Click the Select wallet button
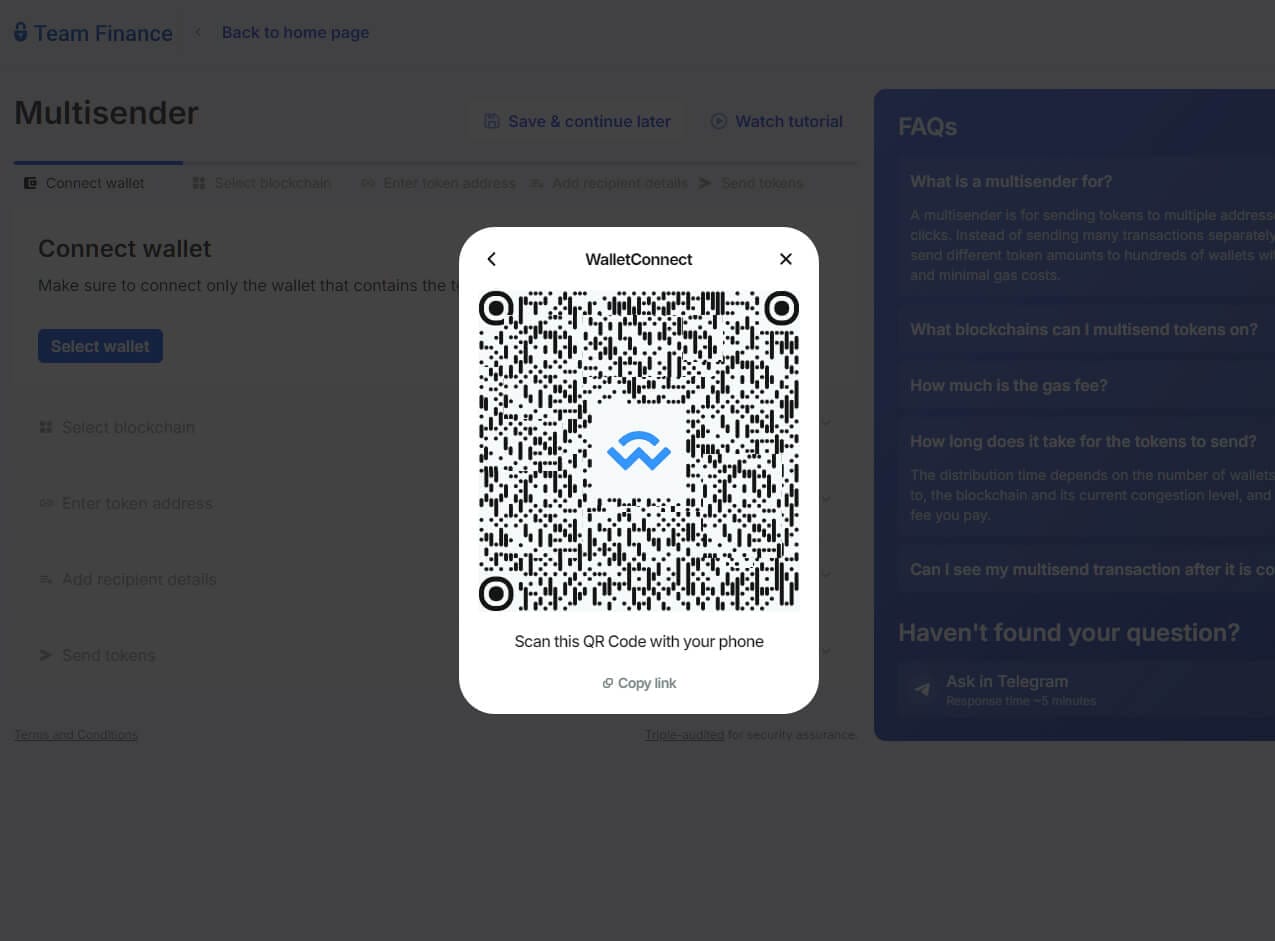 (x=100, y=345)
